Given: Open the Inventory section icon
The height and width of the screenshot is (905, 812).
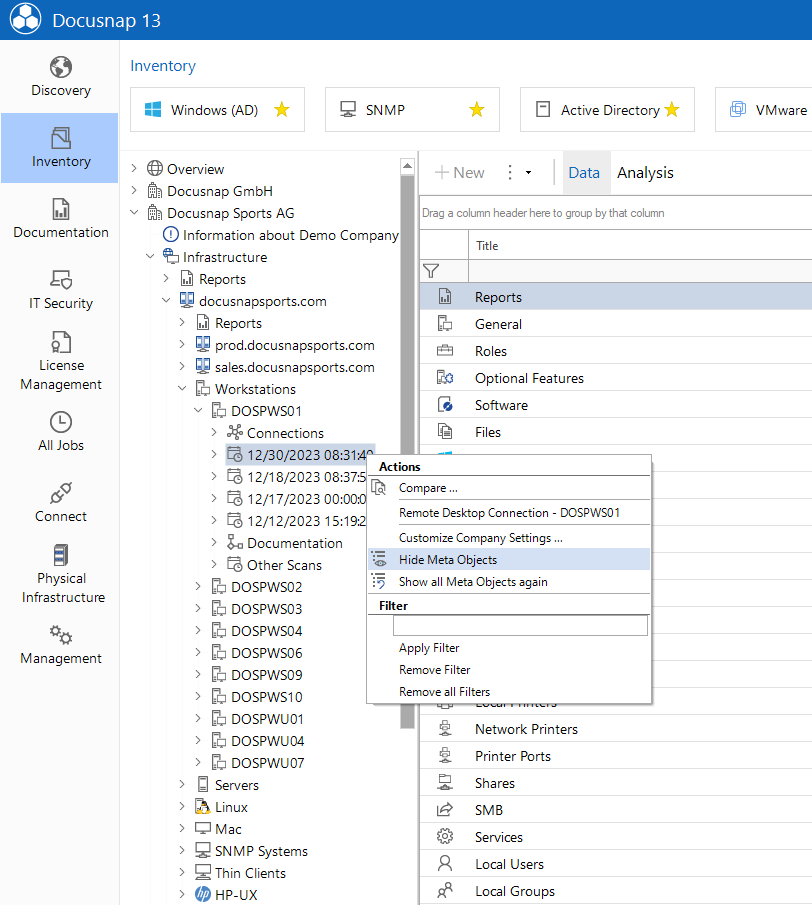Looking at the screenshot, I should pos(61,138).
